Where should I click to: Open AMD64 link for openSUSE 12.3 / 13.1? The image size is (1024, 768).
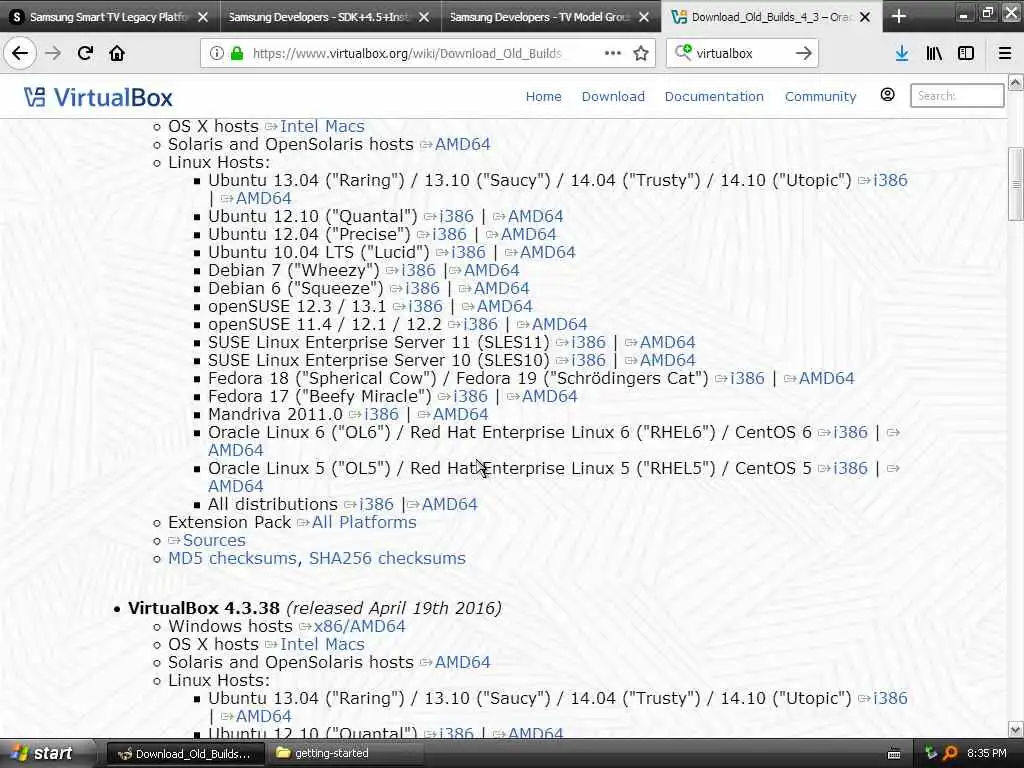504,306
